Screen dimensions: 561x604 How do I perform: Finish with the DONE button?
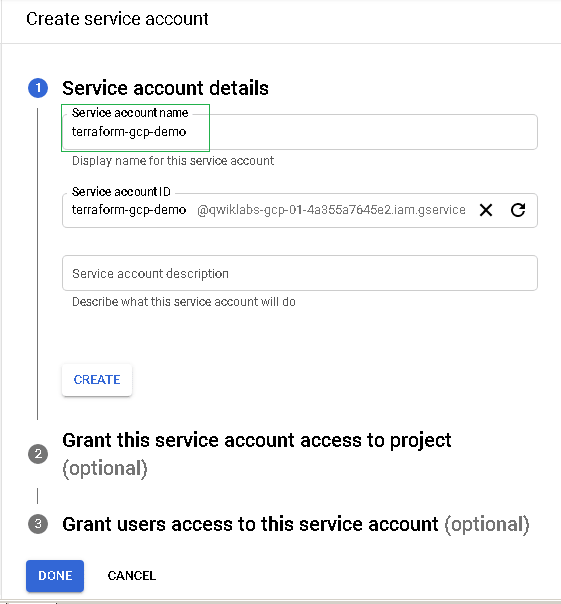click(55, 575)
